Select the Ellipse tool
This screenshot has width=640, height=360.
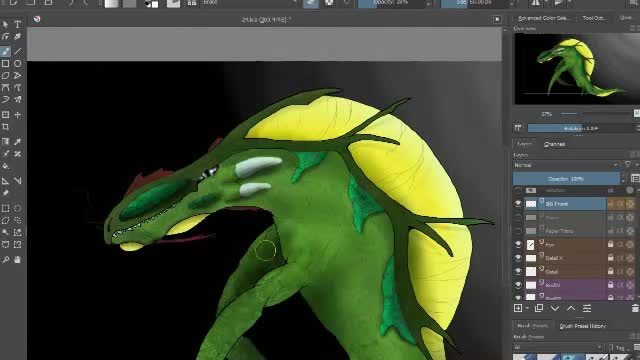pos(18,64)
